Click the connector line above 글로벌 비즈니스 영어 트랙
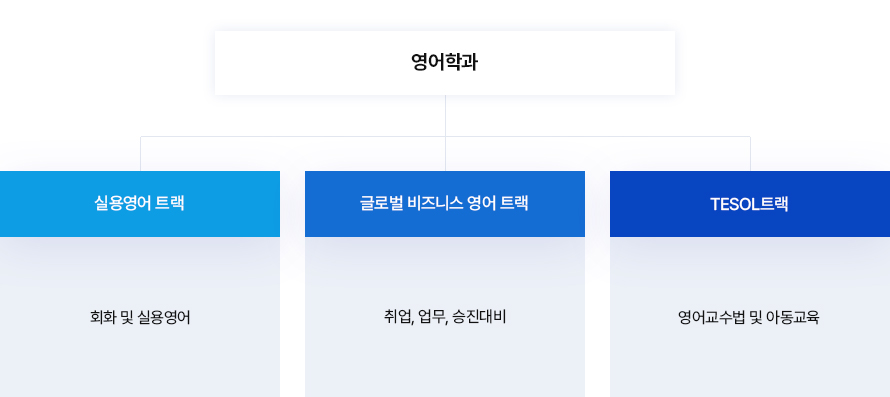The width and height of the screenshot is (890, 397). click(445, 154)
